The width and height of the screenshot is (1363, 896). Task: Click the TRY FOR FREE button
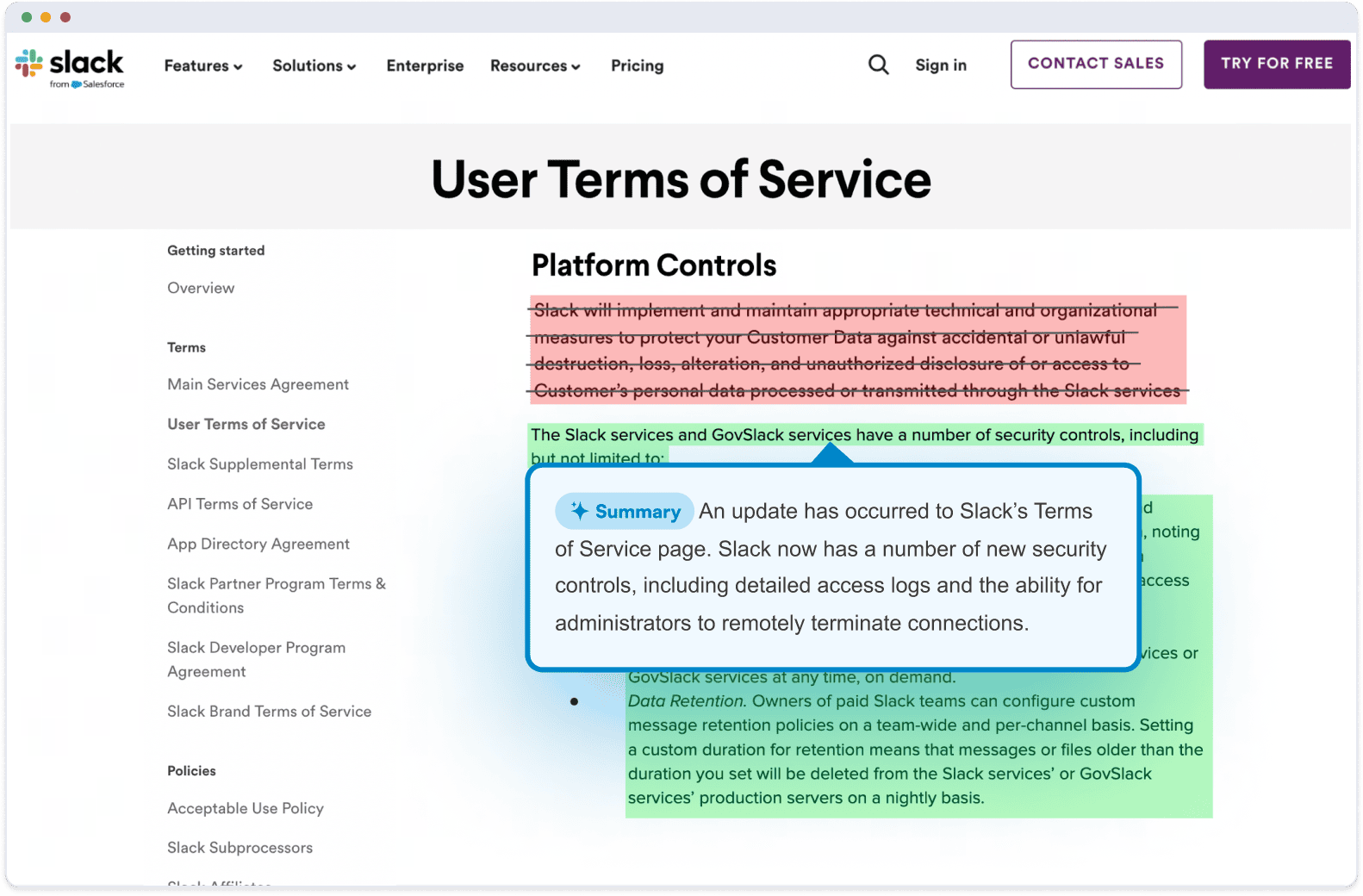(x=1277, y=64)
